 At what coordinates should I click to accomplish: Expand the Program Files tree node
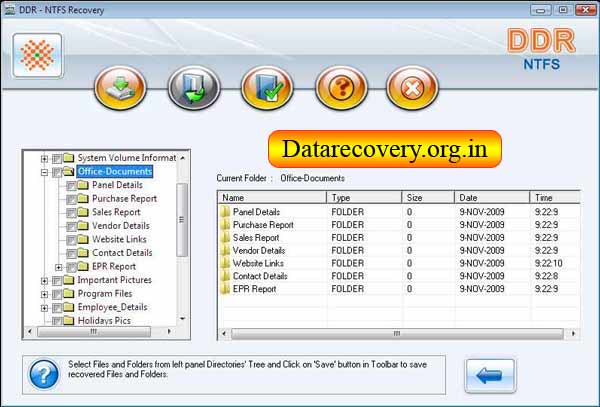click(44, 295)
